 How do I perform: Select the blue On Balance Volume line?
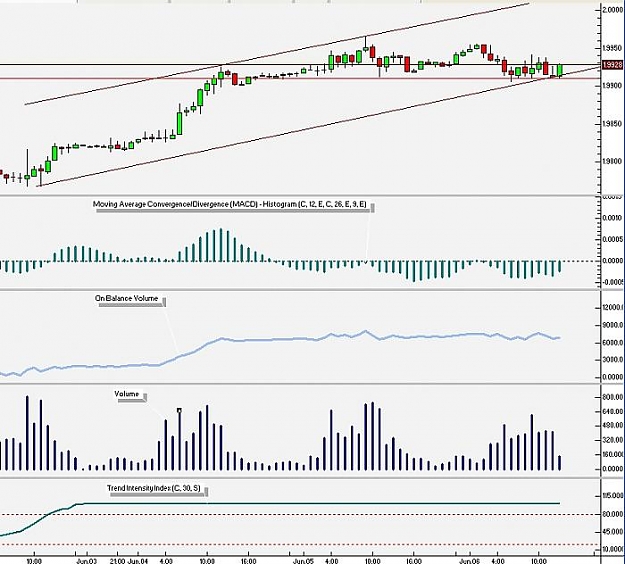(279, 339)
